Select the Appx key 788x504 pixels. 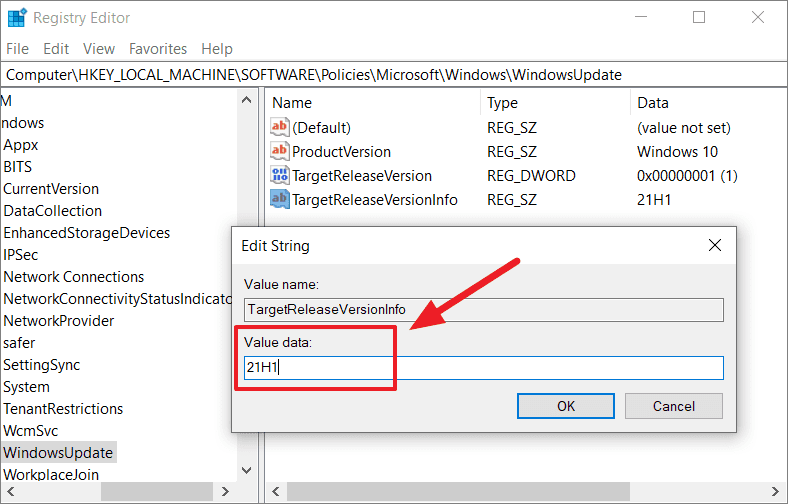tap(21, 145)
